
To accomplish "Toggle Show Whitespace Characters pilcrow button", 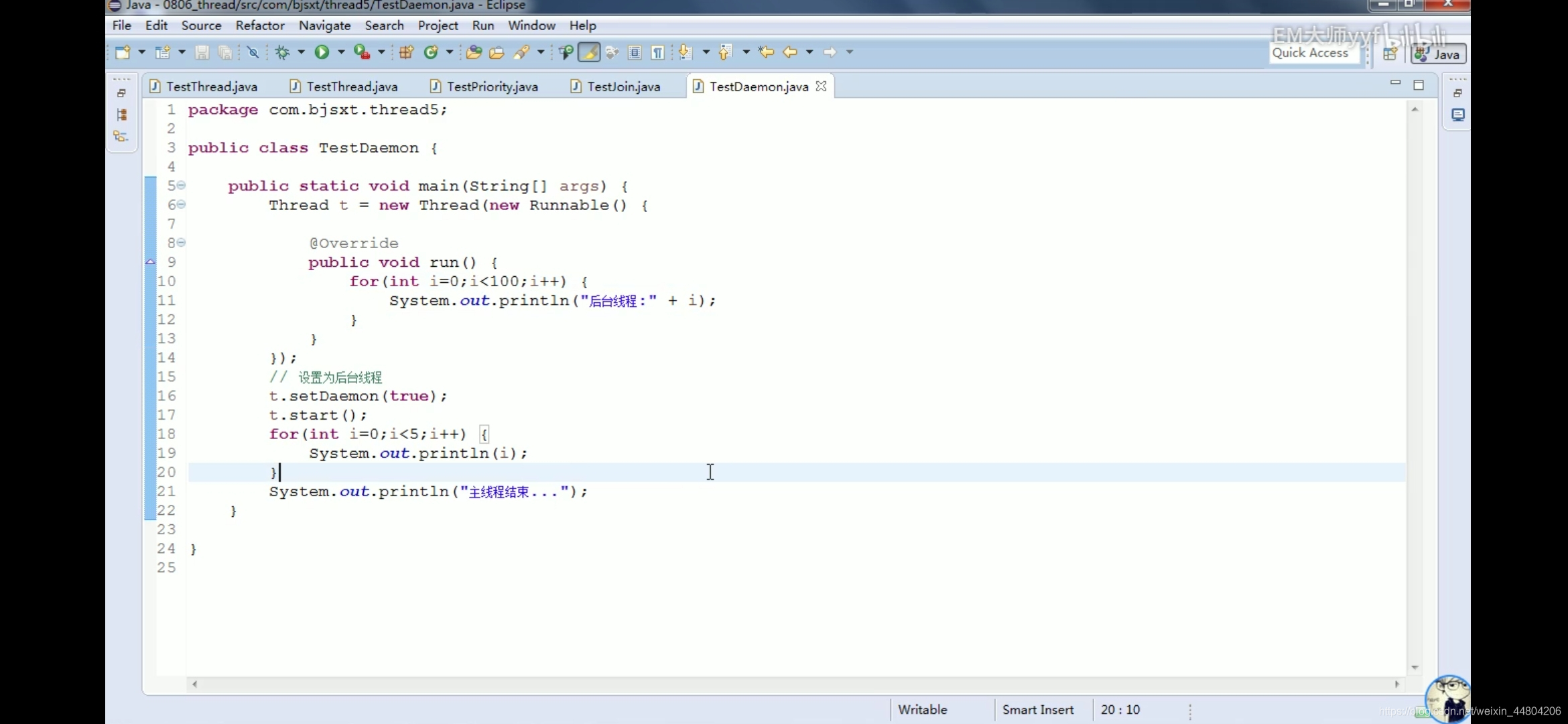I will click(658, 52).
